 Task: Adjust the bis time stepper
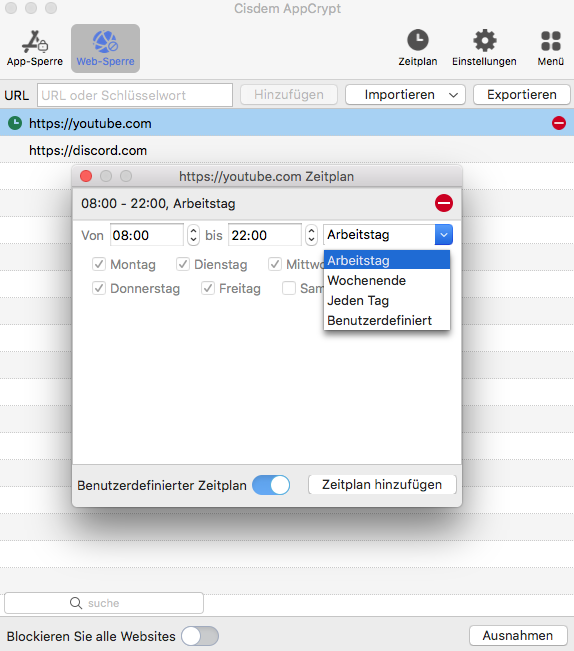(311, 235)
